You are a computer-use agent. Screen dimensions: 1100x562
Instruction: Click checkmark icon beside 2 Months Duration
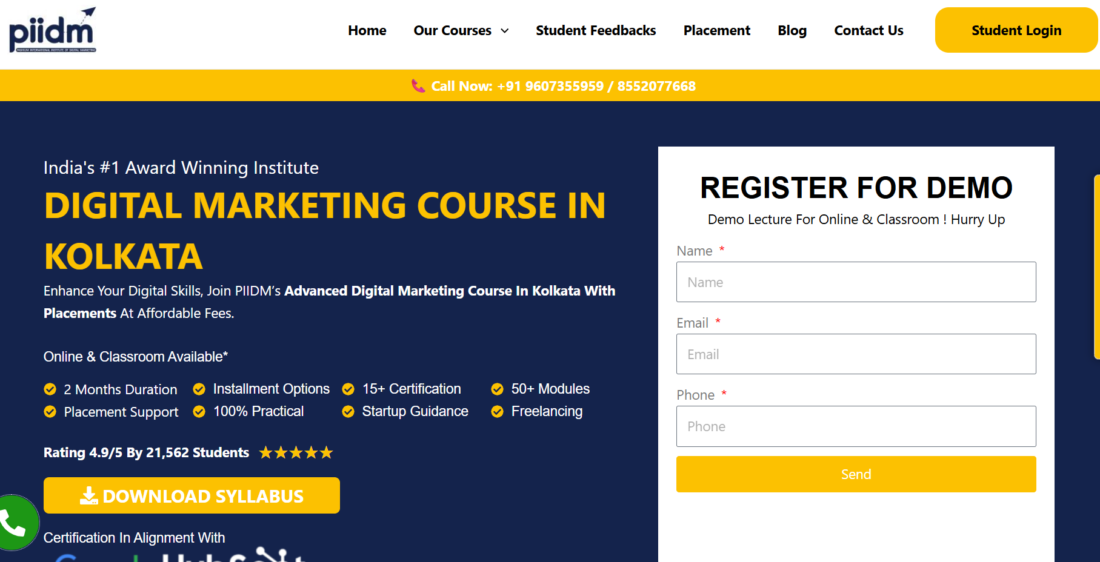(x=50, y=389)
